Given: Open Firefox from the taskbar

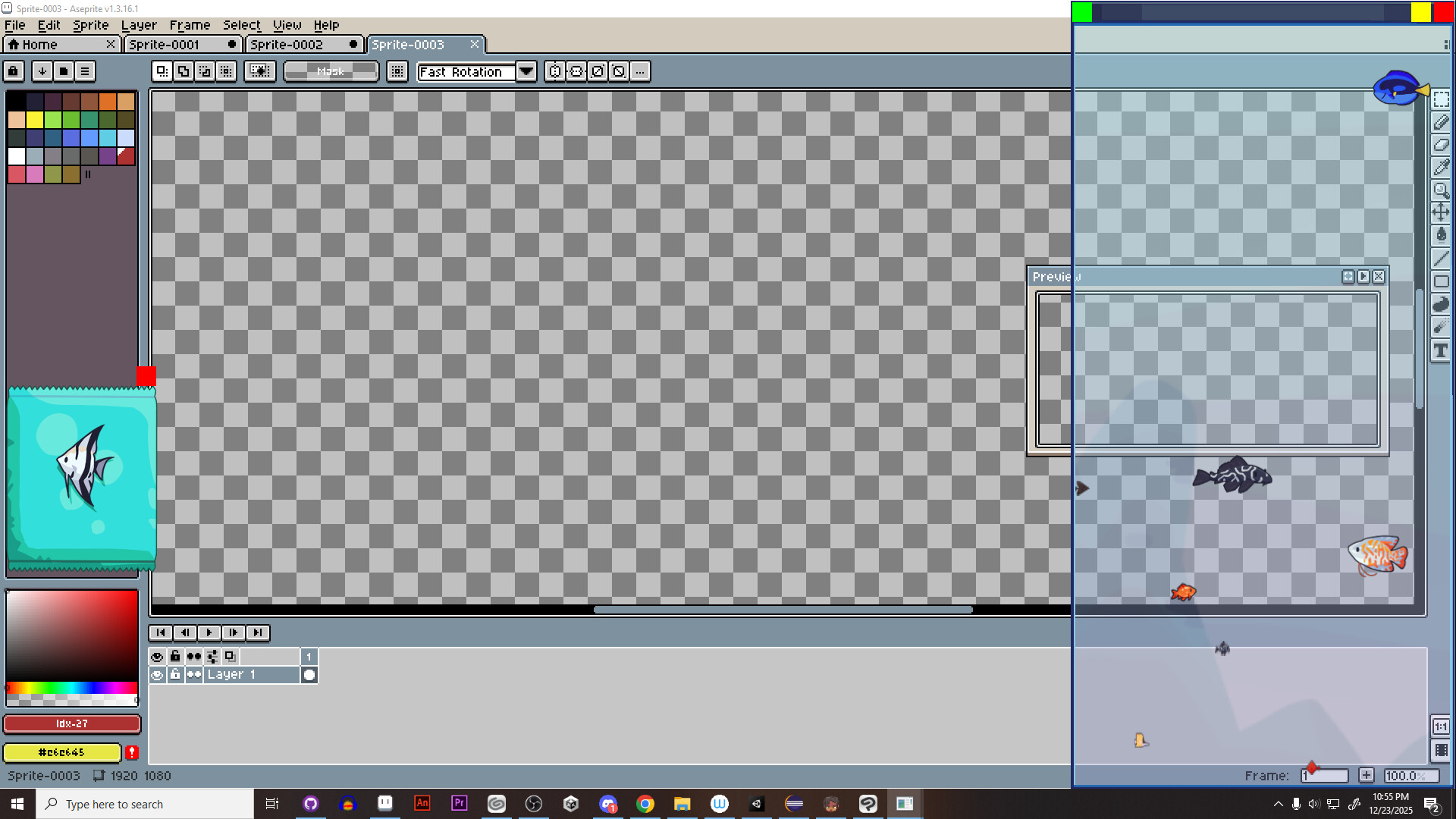Looking at the screenshot, I should click(x=348, y=804).
